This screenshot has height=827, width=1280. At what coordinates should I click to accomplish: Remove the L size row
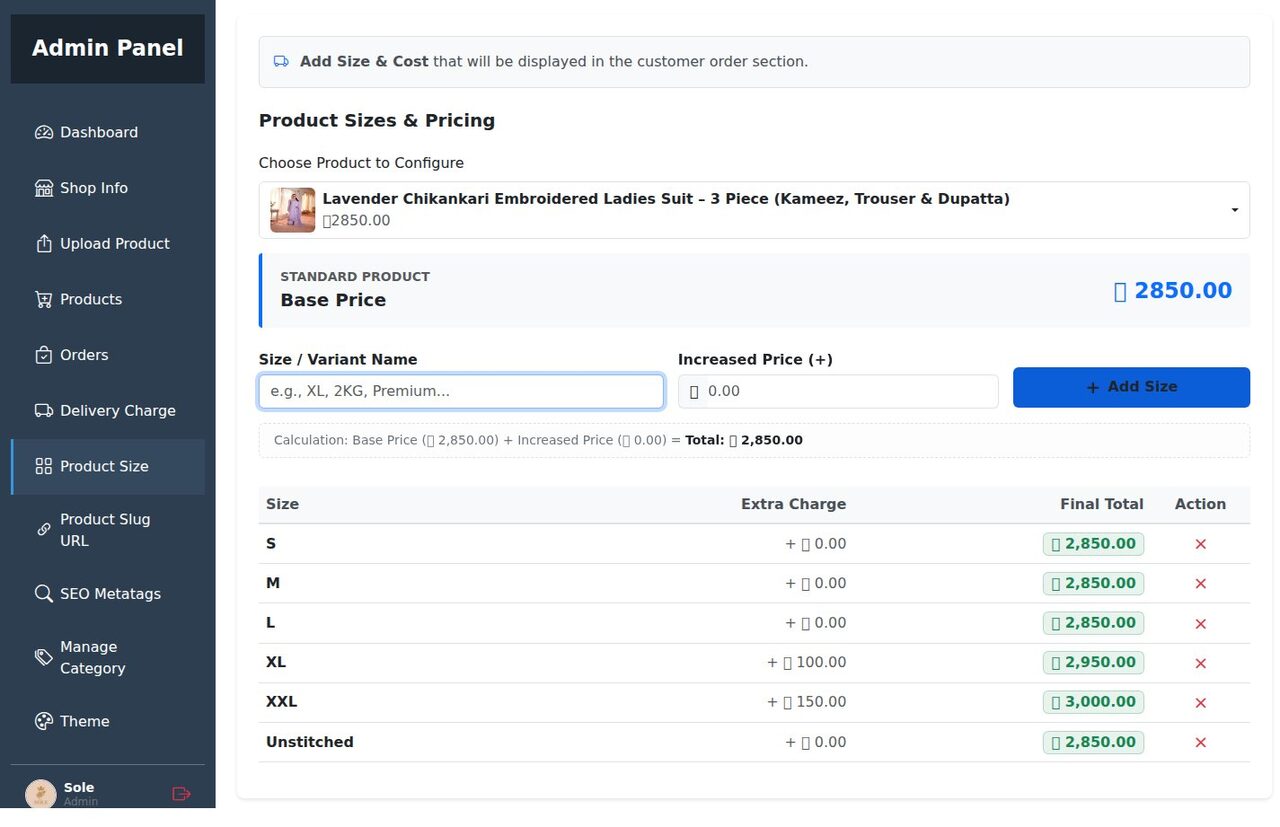pos(1201,623)
